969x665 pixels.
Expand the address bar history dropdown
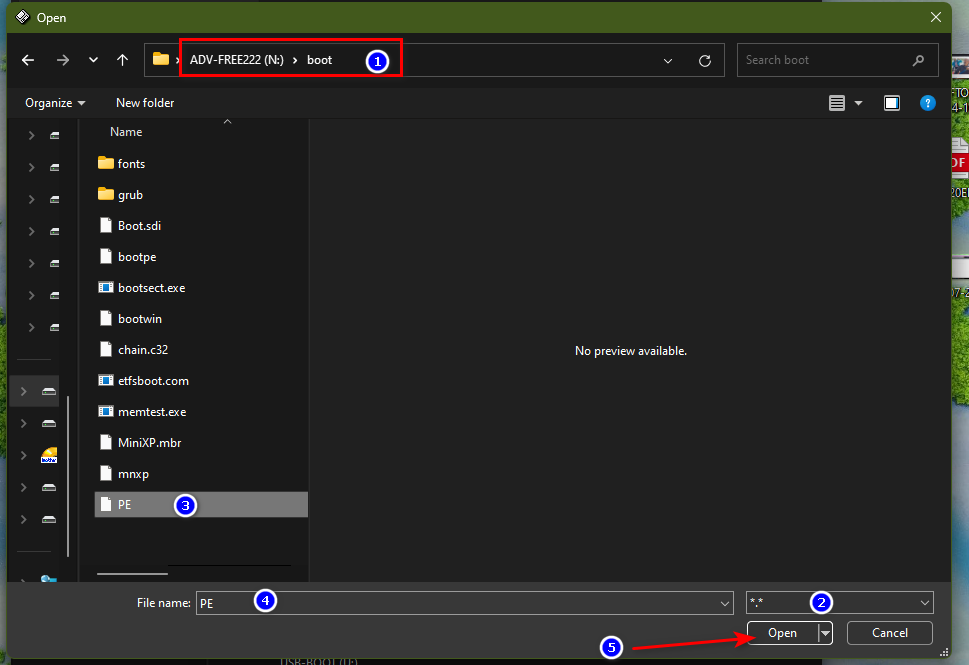pyautogui.click(x=668, y=61)
